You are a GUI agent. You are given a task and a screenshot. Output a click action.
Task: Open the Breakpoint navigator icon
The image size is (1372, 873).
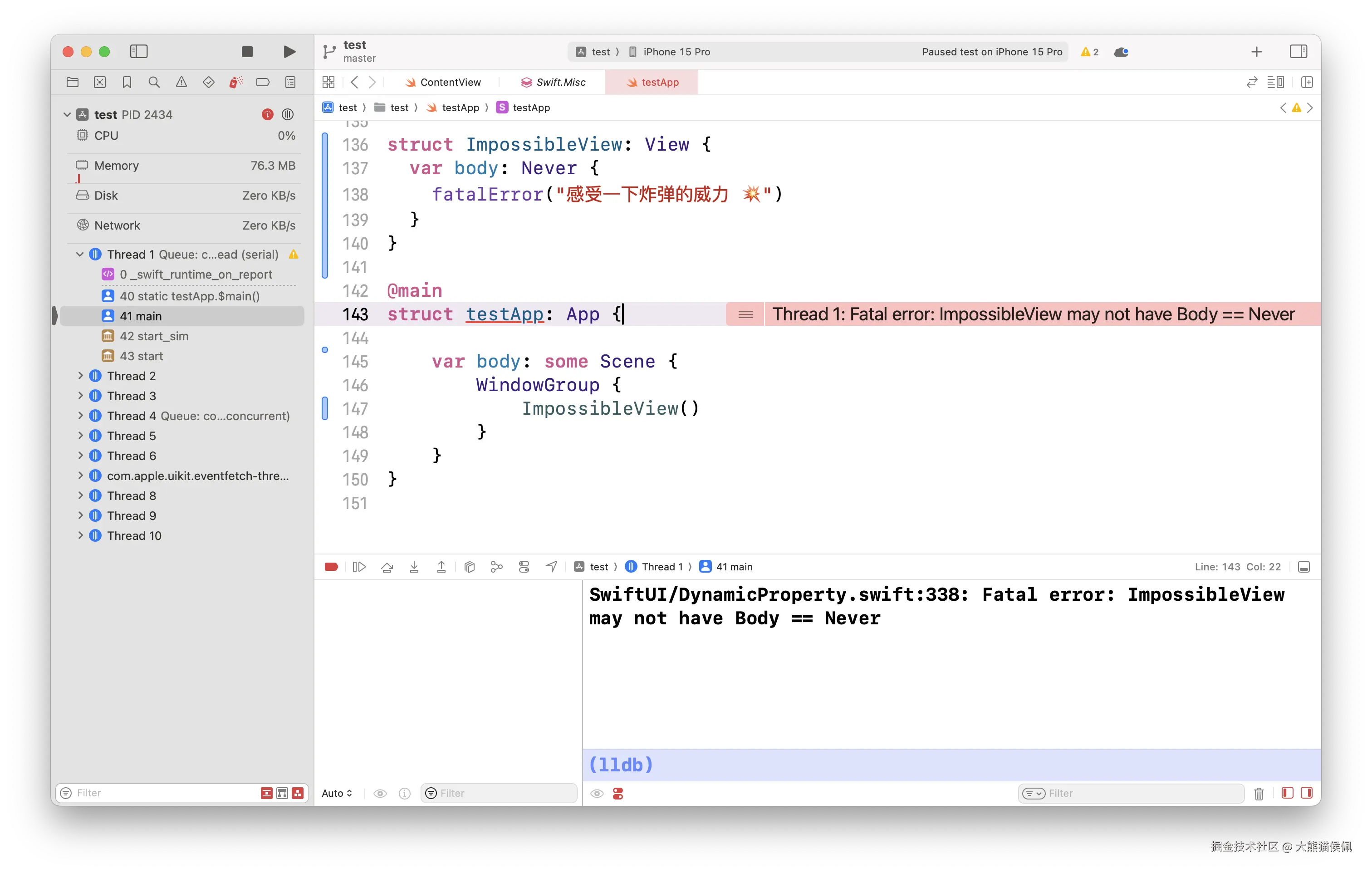[x=263, y=82]
